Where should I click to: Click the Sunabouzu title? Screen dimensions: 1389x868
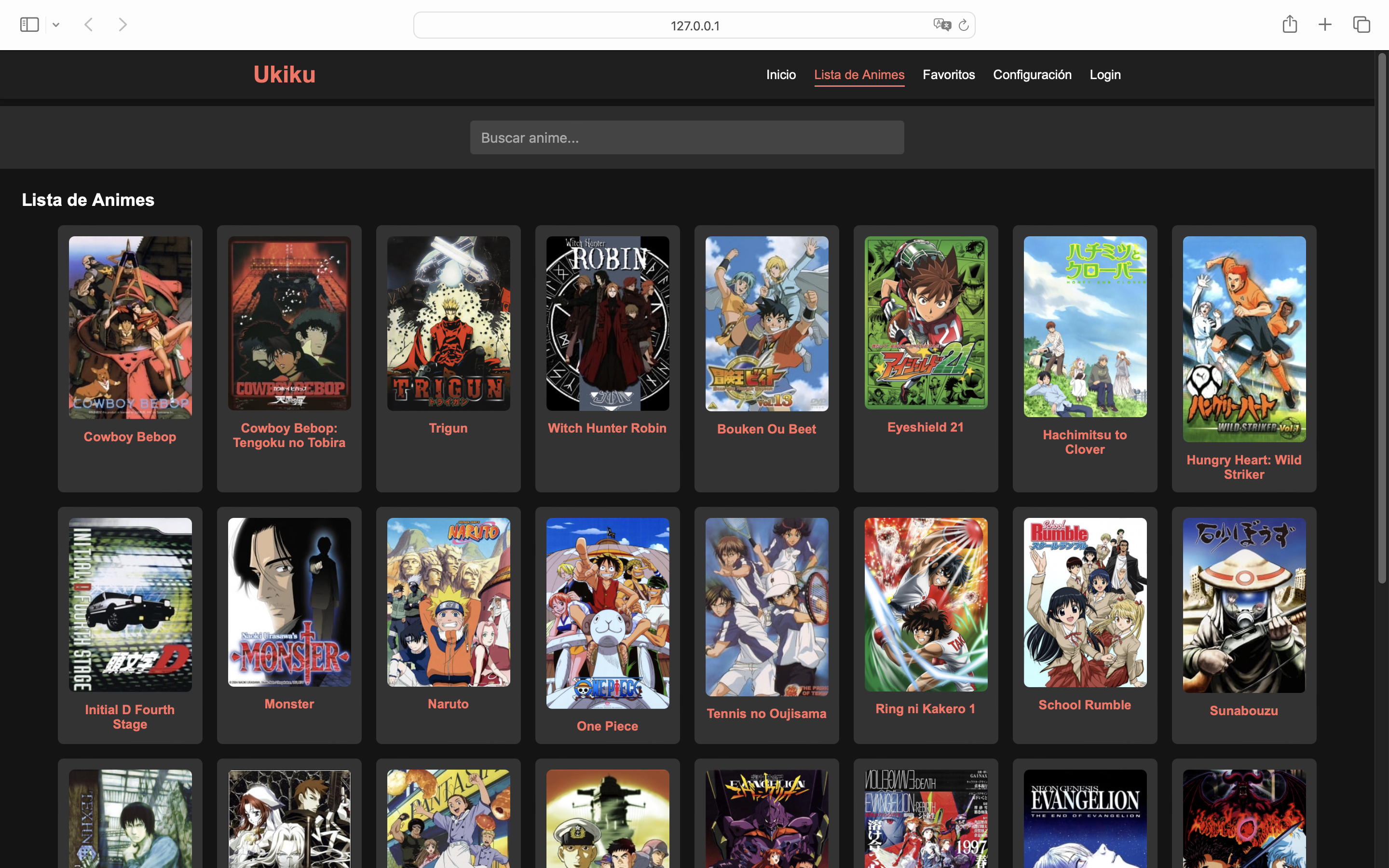pos(1244,711)
